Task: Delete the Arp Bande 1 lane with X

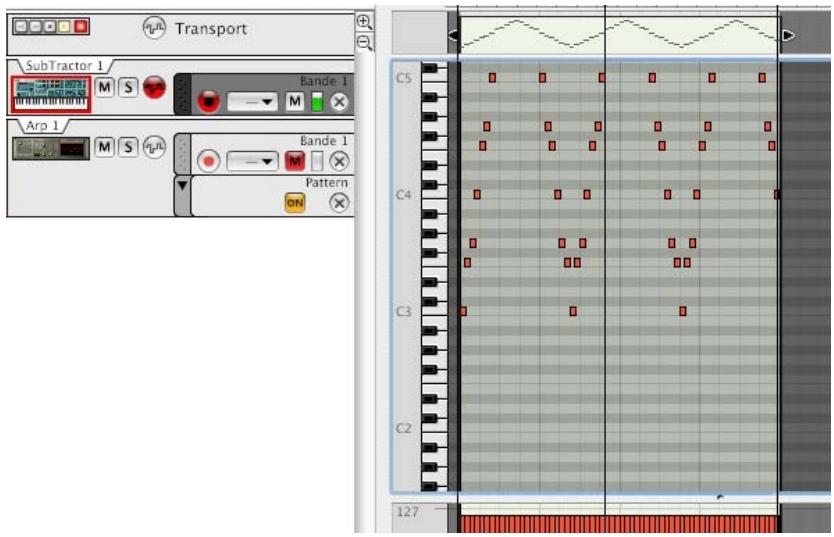Action: coord(339,161)
